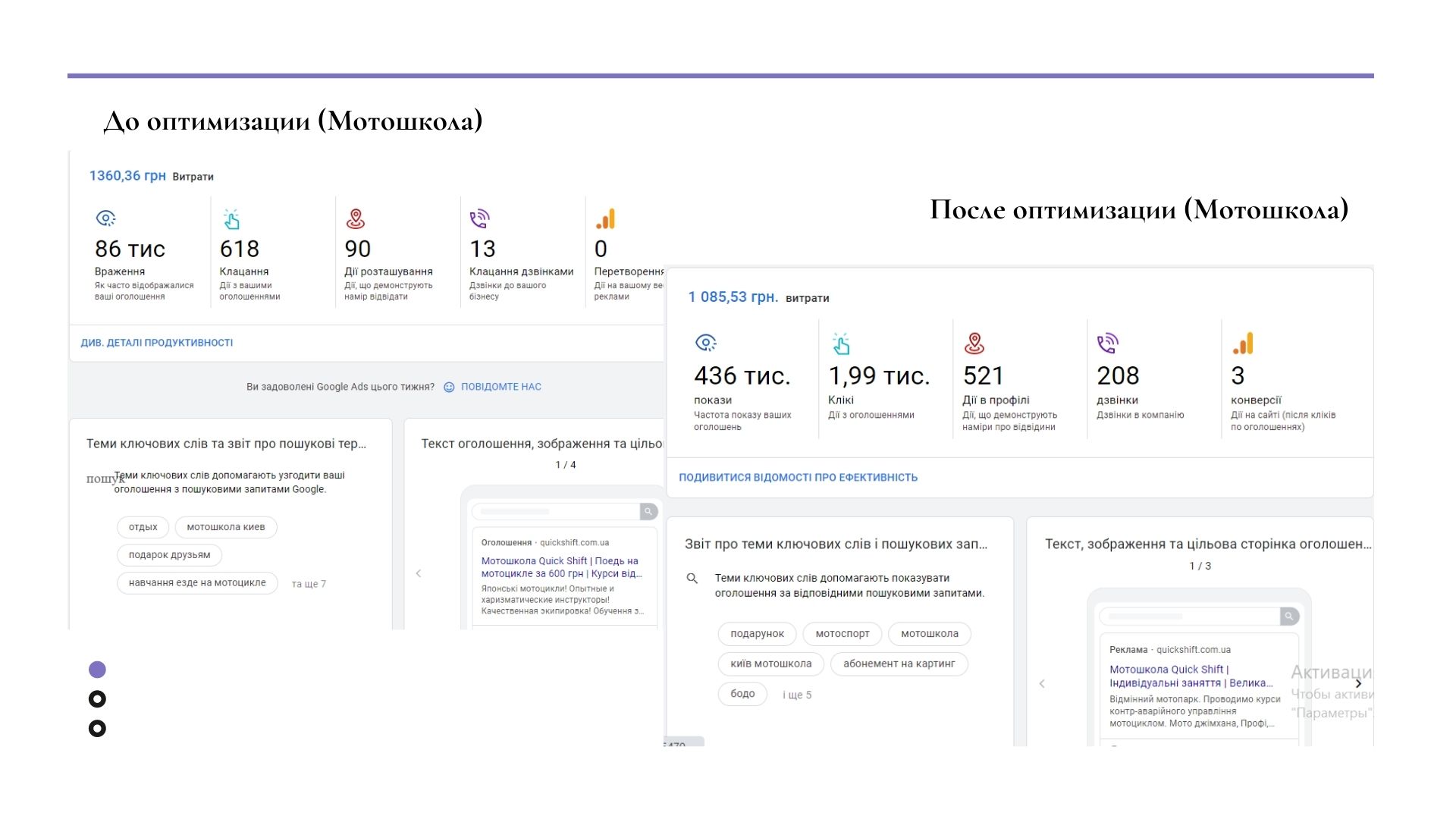Viewport: 1456px width, 819px height.
Task: Select the middle hollow slide dot
Action: click(x=97, y=699)
